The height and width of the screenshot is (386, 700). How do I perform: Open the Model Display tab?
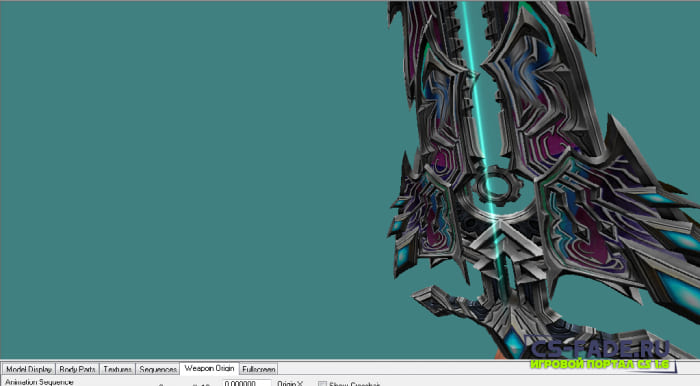coord(29,369)
